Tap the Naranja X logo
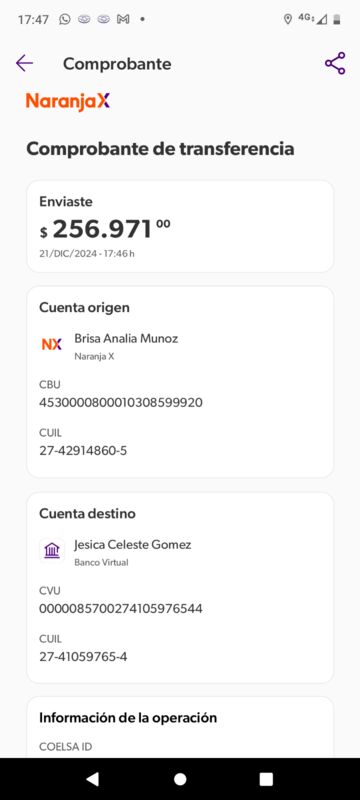 click(x=68, y=101)
